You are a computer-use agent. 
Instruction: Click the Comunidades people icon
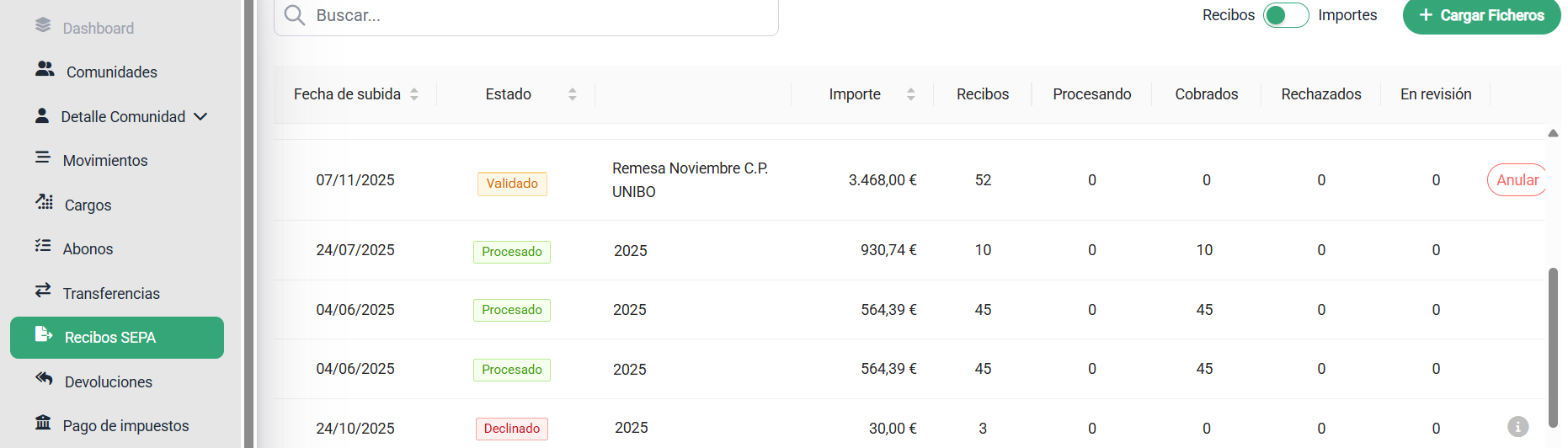(45, 70)
